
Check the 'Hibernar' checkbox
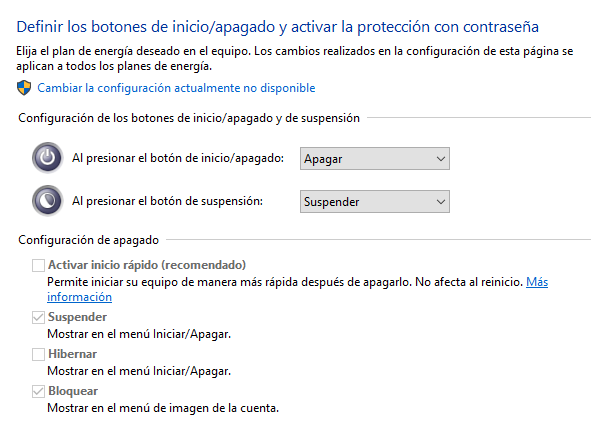[x=39, y=354]
